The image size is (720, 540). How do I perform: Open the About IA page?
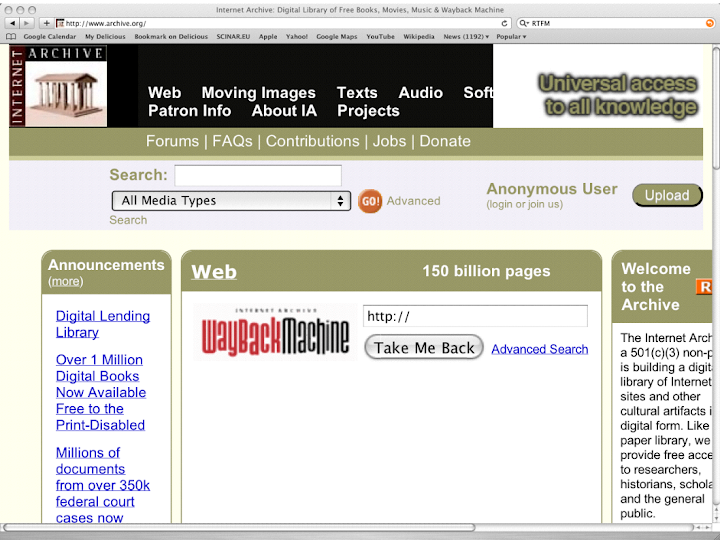pyautogui.click(x=284, y=111)
